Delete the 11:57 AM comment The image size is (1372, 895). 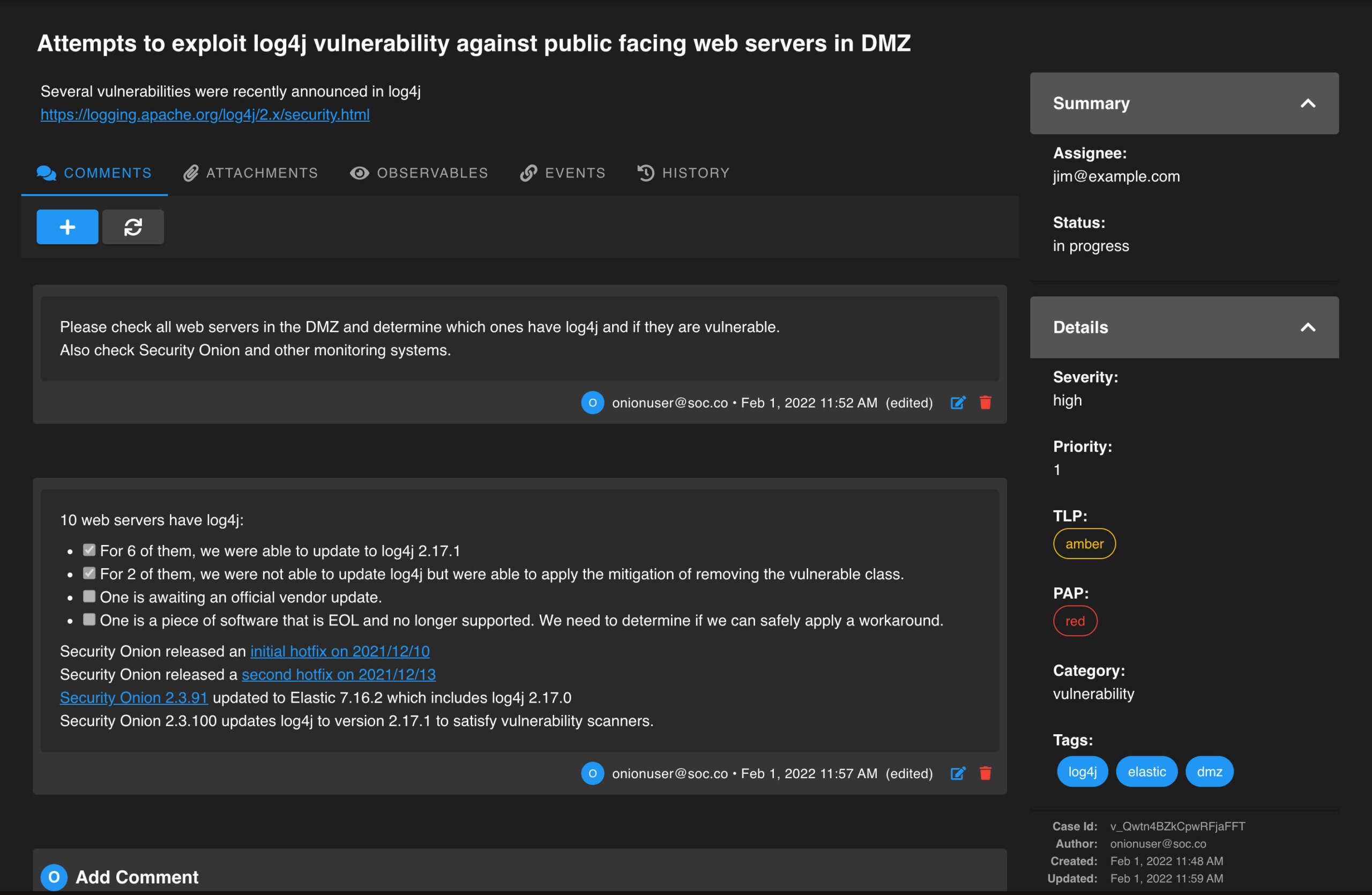pyautogui.click(x=985, y=773)
